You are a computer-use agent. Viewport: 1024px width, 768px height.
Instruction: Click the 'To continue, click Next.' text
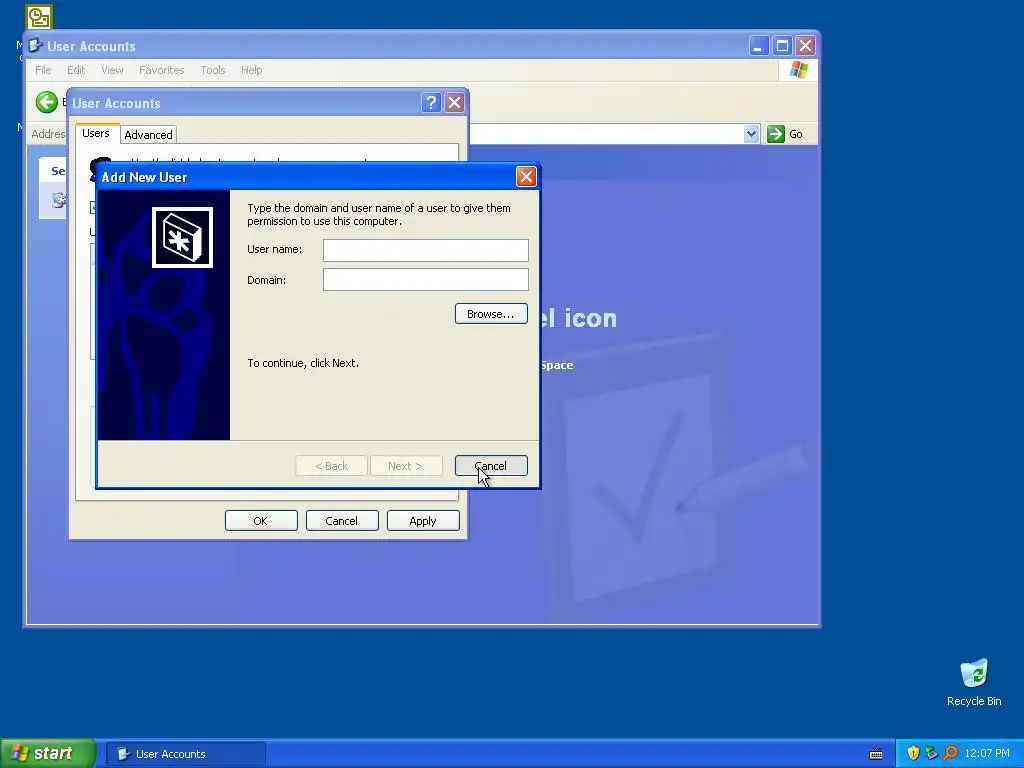[x=303, y=363]
